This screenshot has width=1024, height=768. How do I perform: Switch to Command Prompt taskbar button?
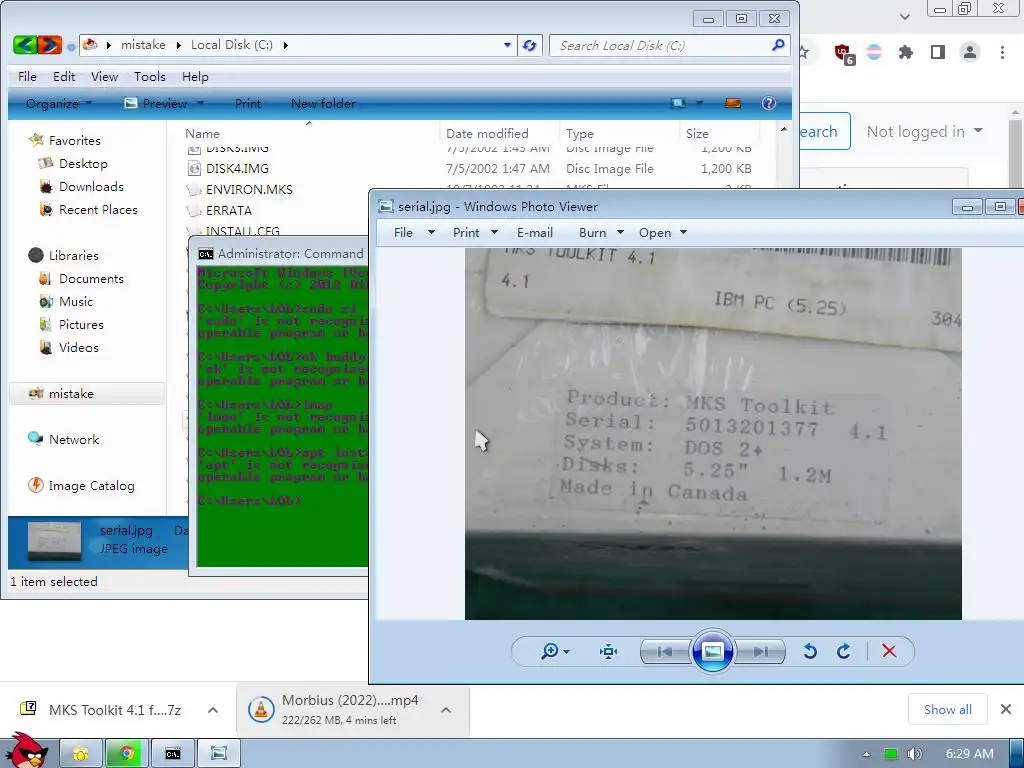(x=173, y=754)
